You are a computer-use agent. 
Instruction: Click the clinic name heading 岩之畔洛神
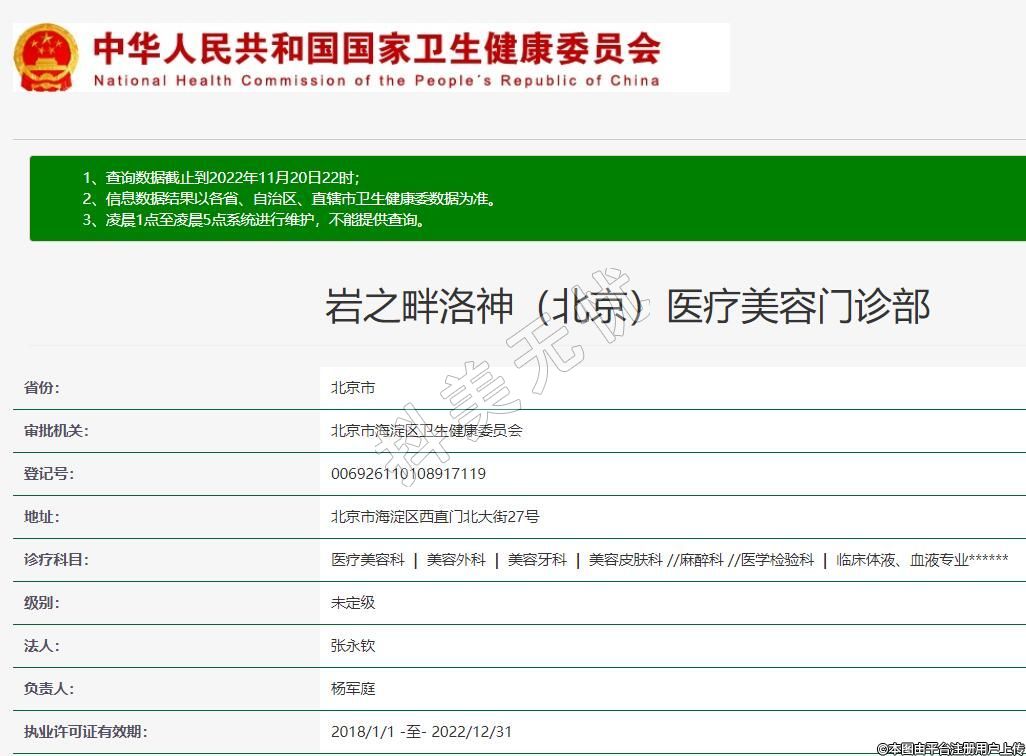click(x=627, y=306)
